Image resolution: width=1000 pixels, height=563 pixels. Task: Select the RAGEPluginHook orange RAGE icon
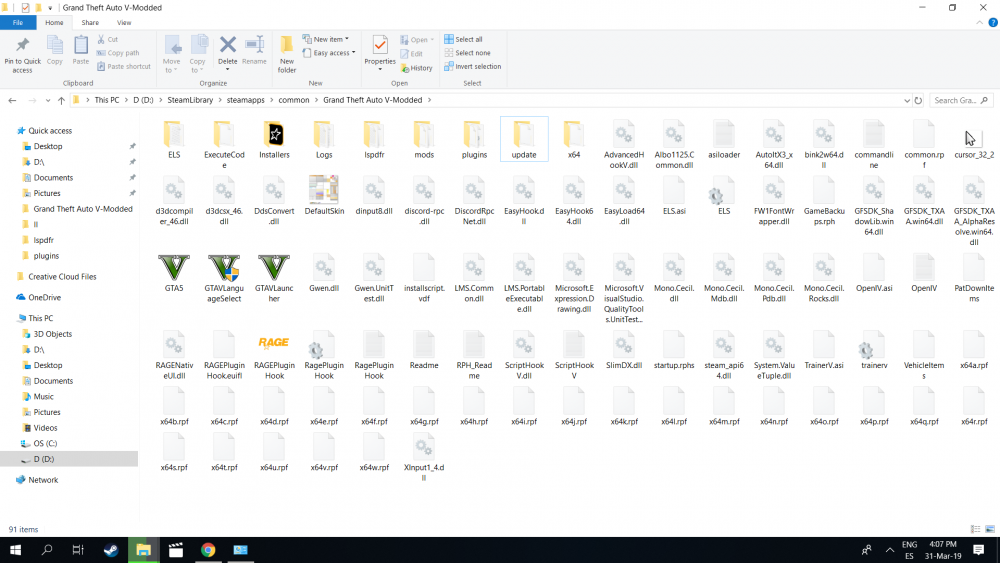tap(273, 343)
